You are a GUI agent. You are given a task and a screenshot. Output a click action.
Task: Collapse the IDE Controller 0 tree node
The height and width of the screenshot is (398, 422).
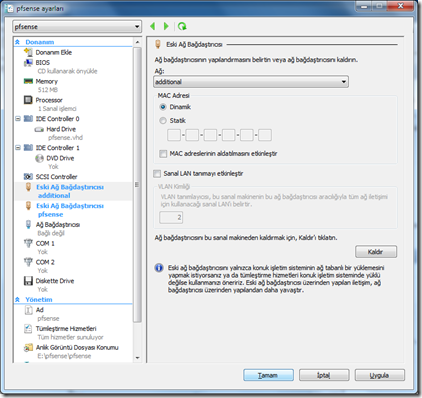click(x=18, y=119)
